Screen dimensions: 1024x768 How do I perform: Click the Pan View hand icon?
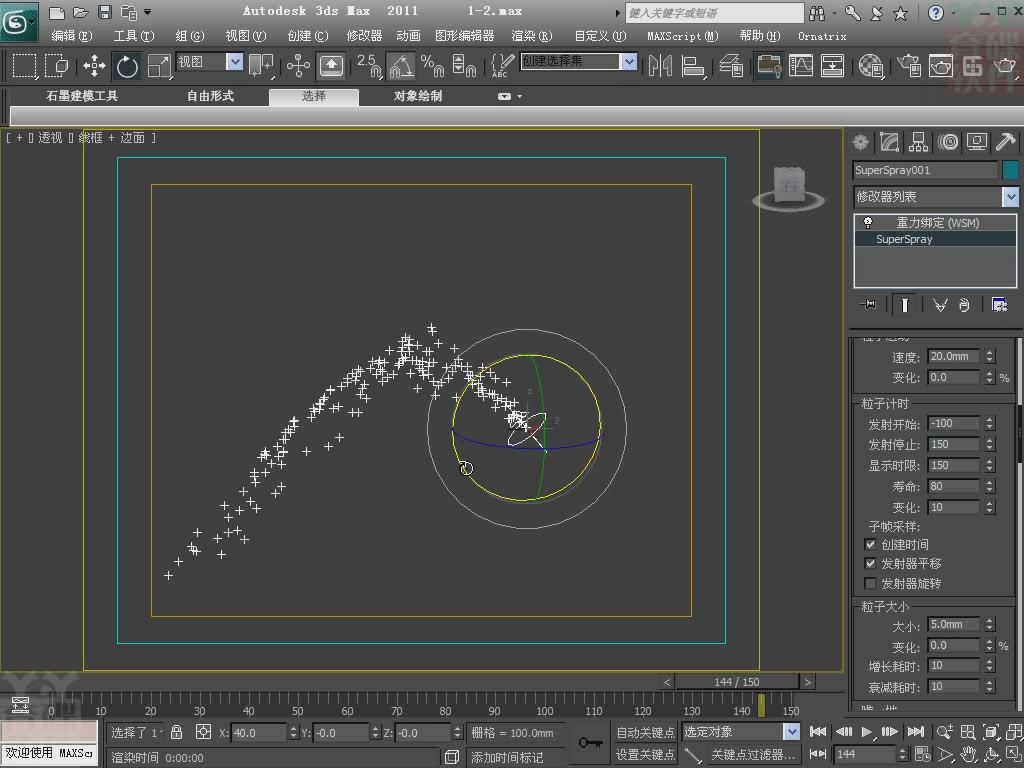tap(968, 754)
